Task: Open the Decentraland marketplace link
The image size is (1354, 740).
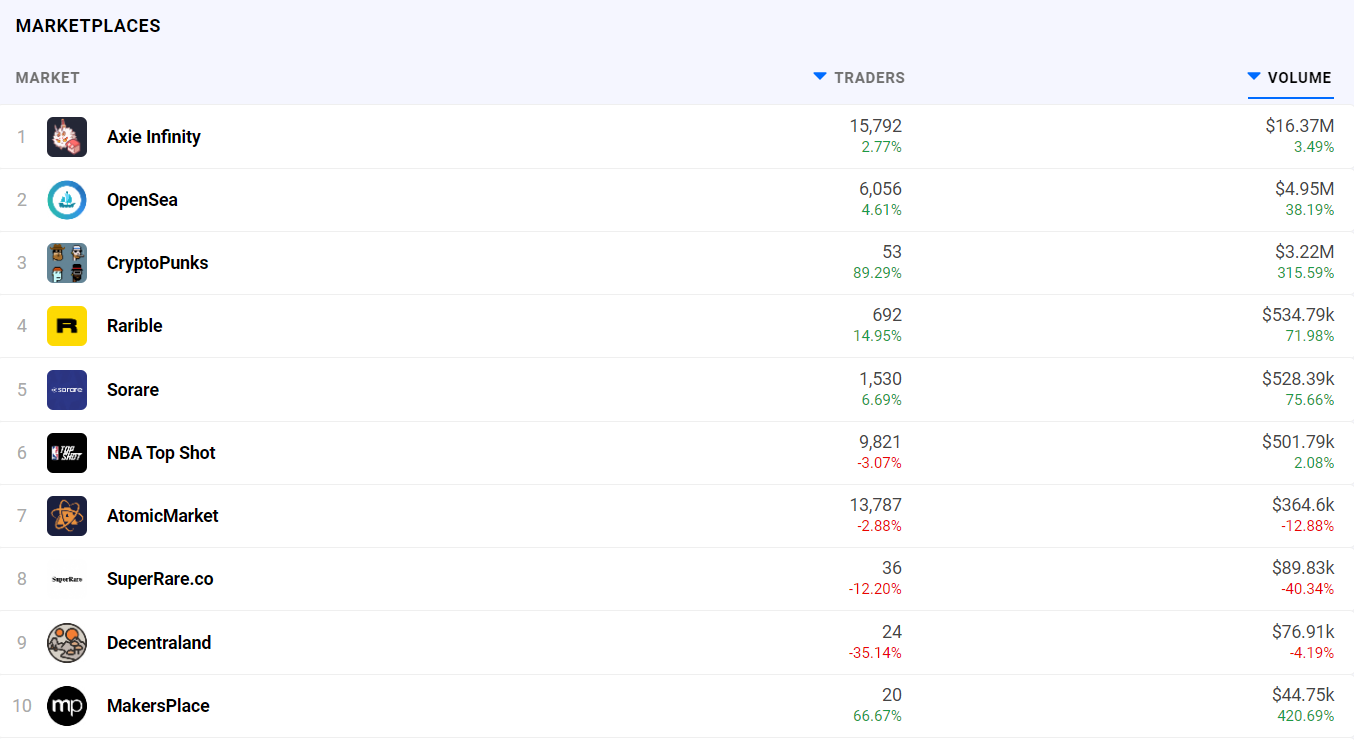Action: [159, 643]
